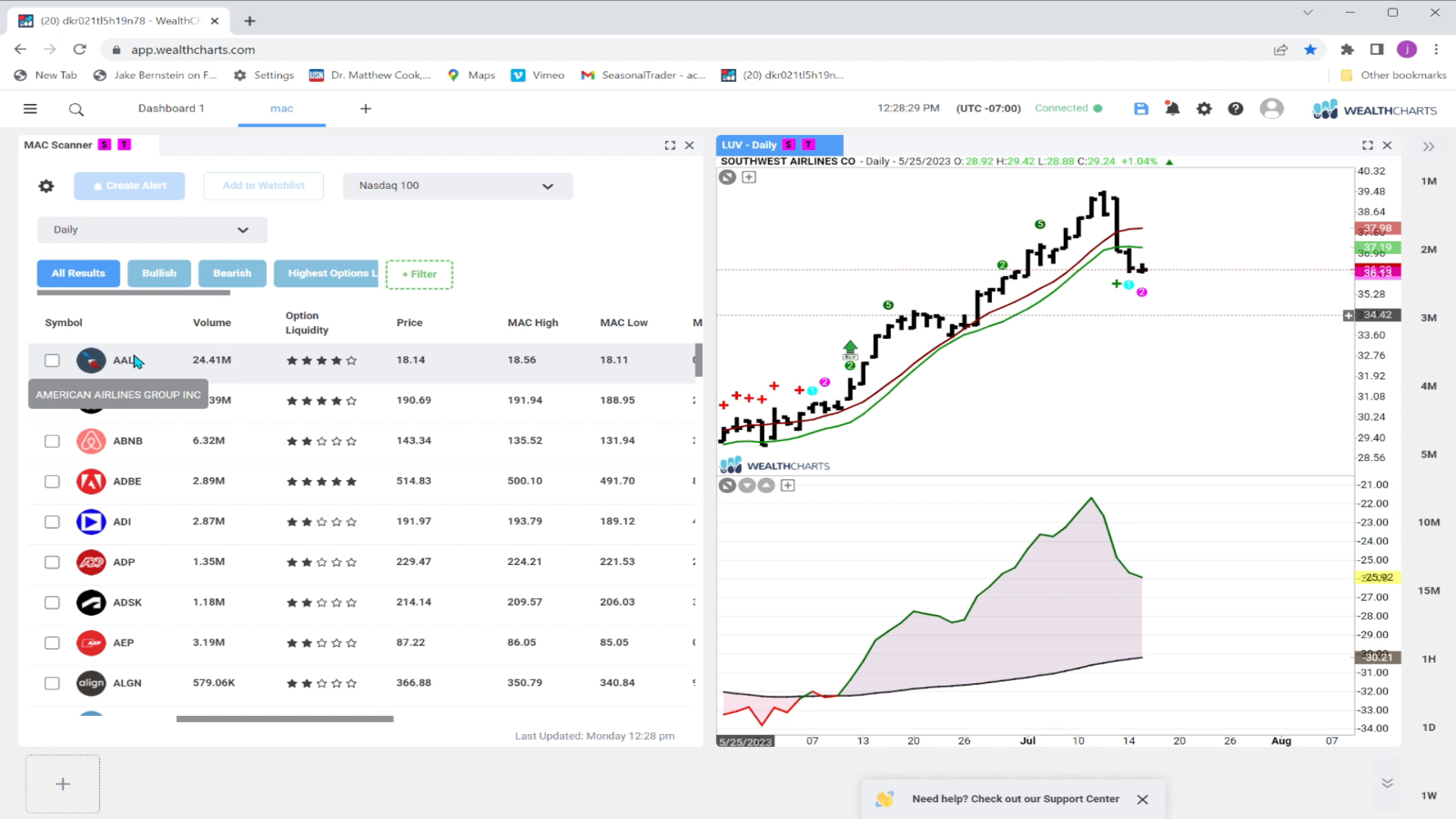Add indicator to price chart plus icon

748,177
